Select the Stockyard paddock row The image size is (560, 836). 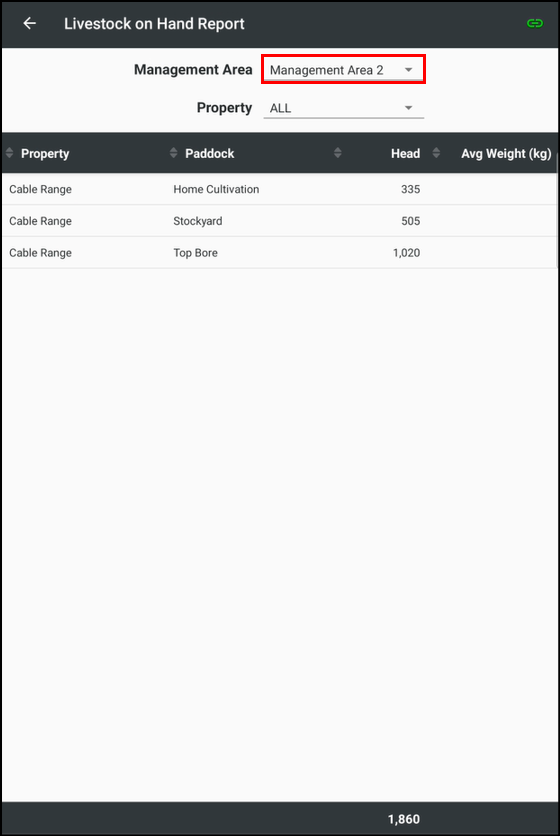(x=278, y=221)
